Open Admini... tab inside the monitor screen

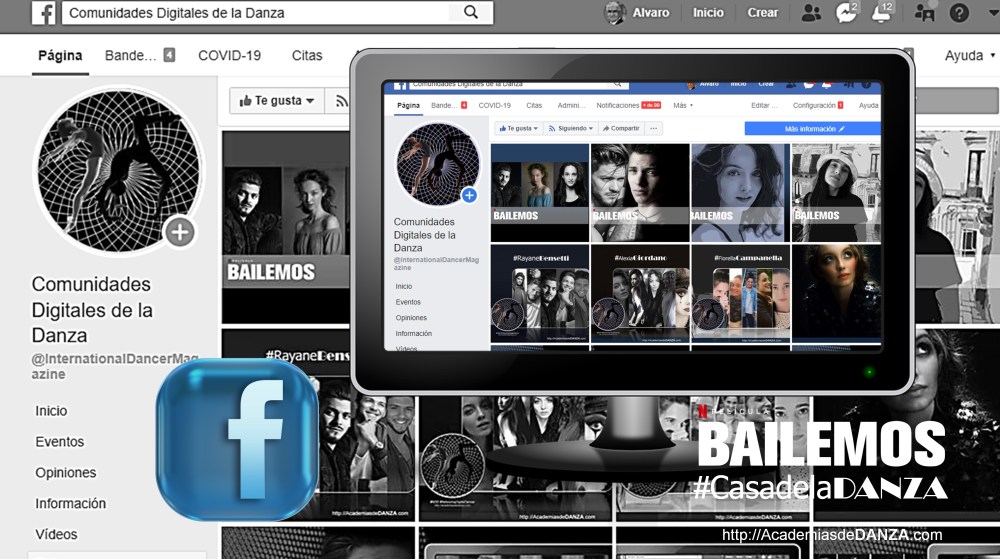coord(571,106)
